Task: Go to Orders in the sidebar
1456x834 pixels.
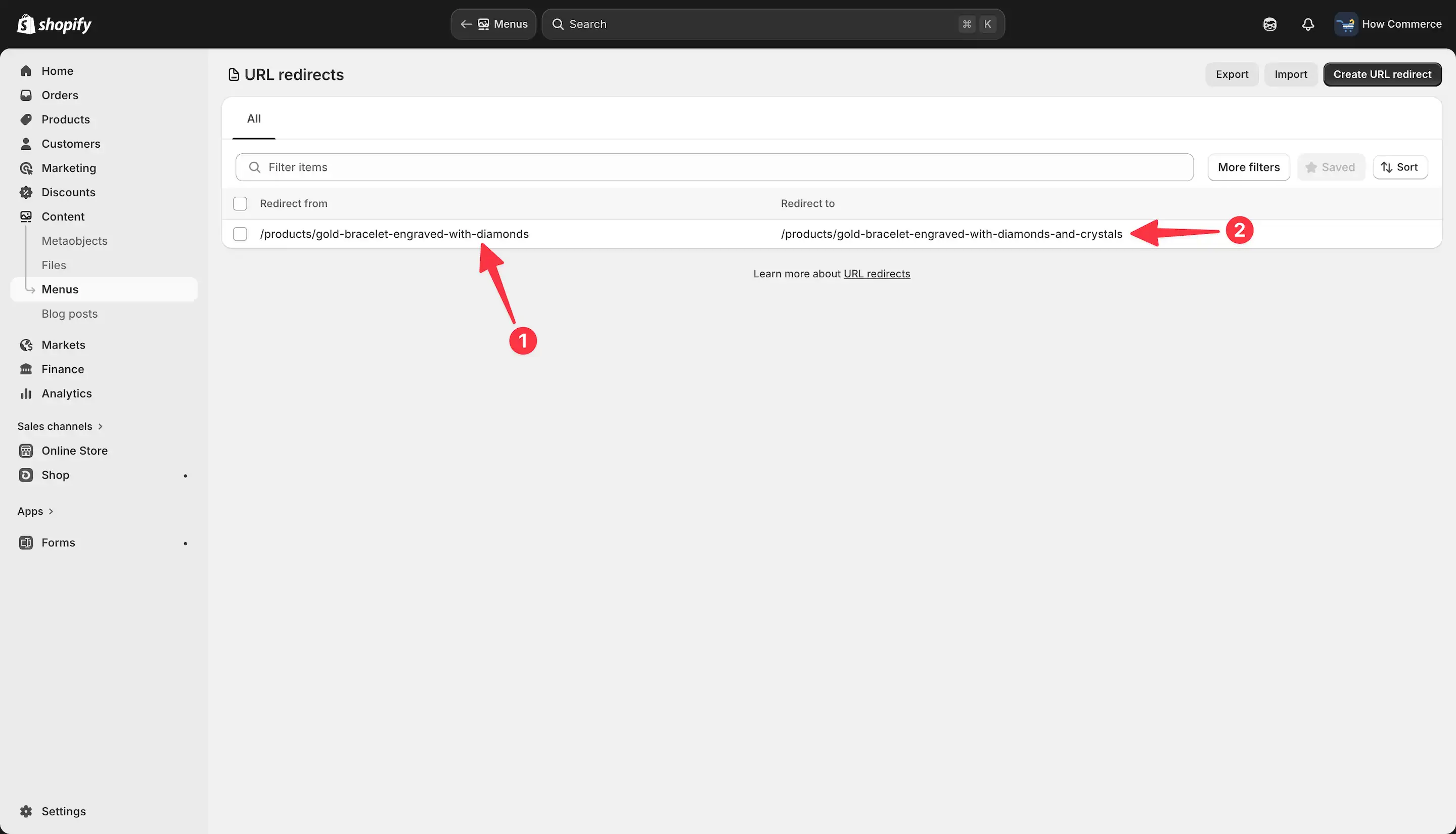Action: 60,95
